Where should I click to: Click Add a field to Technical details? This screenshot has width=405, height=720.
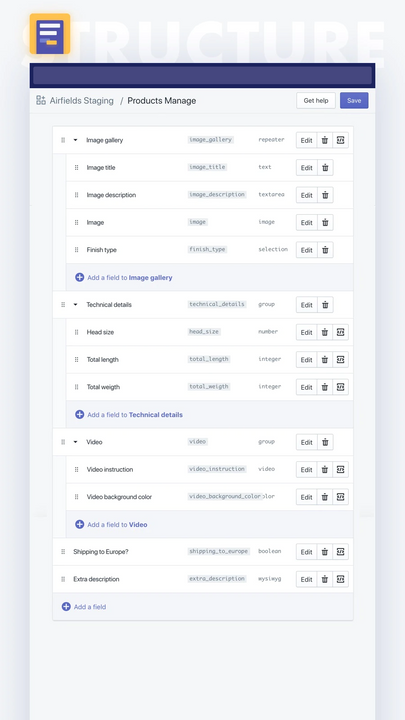[x=129, y=415]
